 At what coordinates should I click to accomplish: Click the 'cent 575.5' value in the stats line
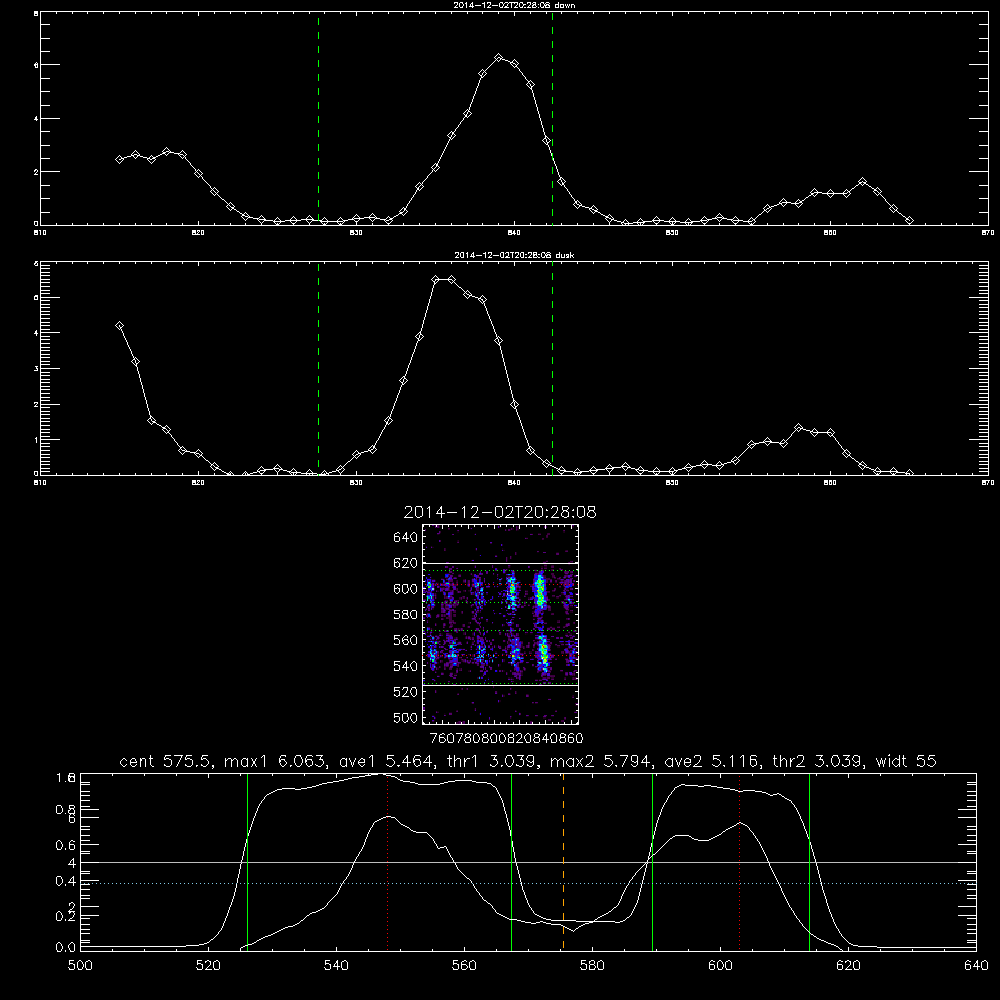(x=165, y=761)
